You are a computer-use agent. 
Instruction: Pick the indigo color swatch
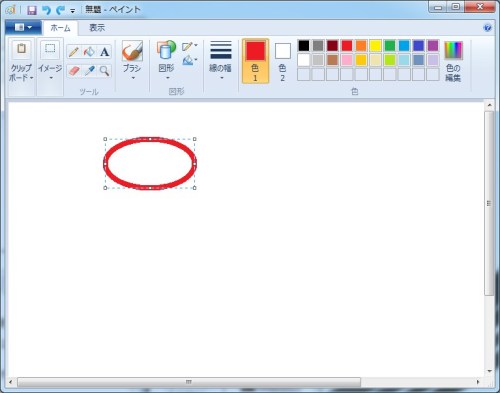click(x=418, y=46)
